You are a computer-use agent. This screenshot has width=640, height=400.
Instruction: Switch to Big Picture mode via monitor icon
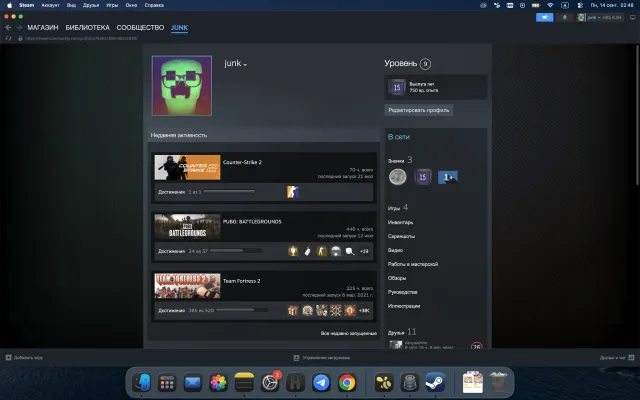click(633, 17)
